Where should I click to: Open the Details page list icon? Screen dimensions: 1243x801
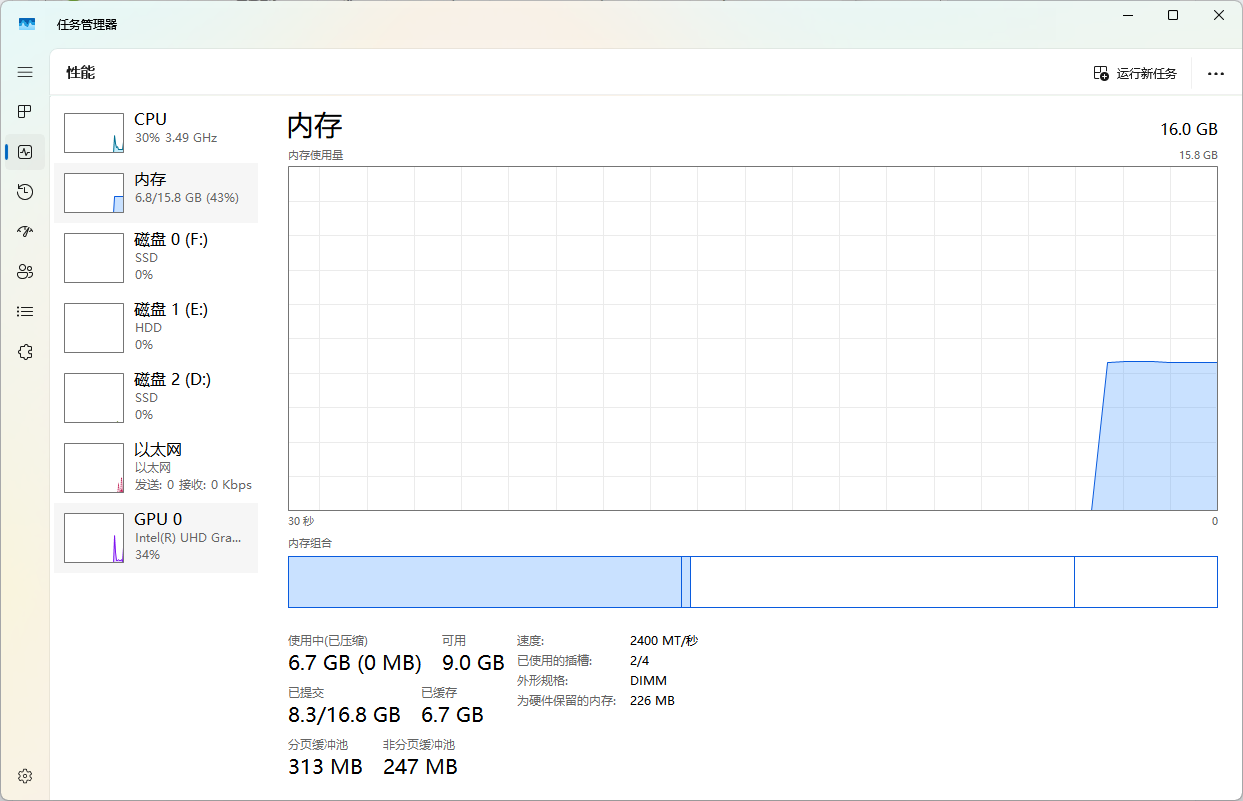tap(25, 312)
